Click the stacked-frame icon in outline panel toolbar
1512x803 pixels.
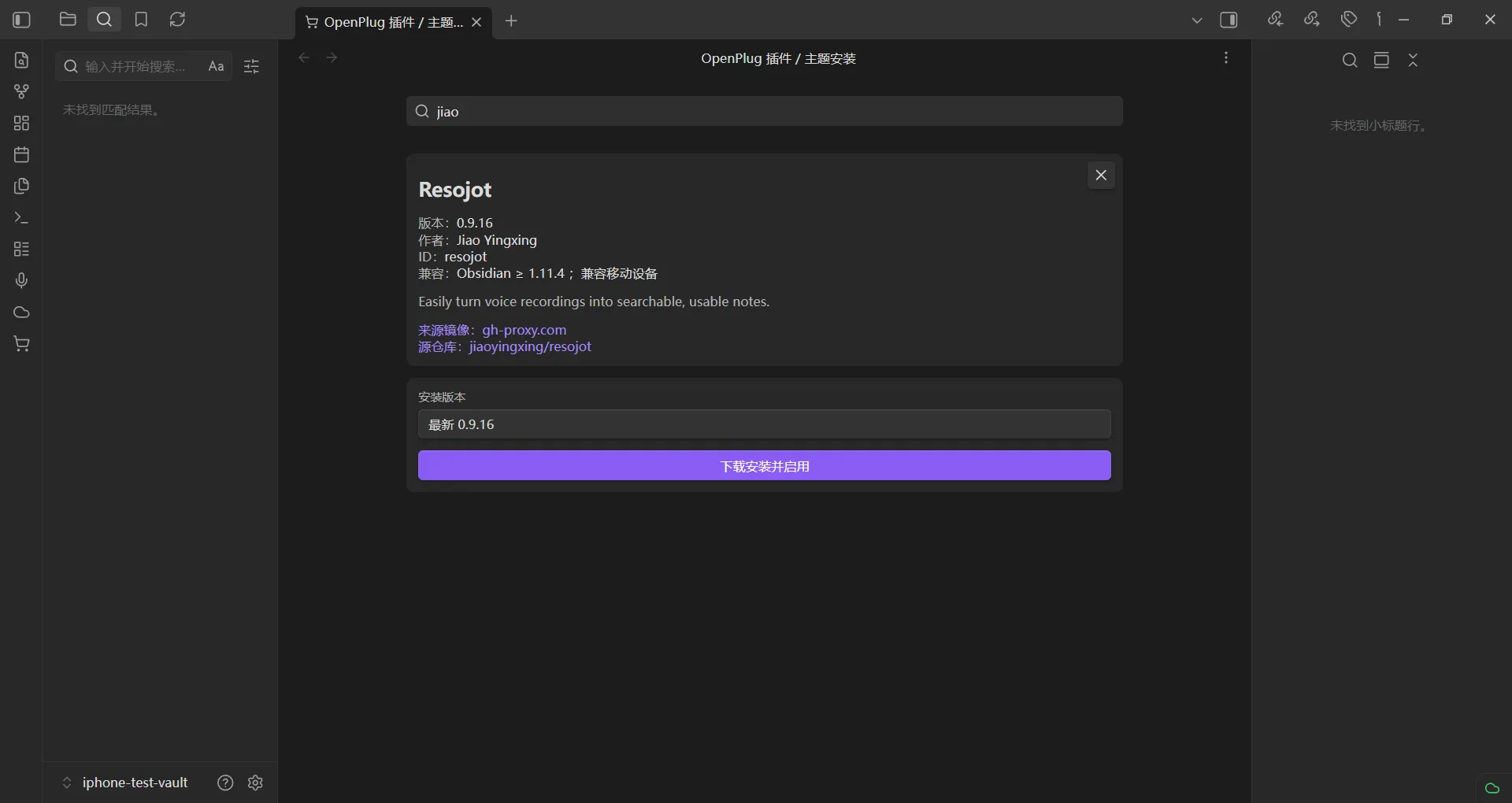[1381, 60]
